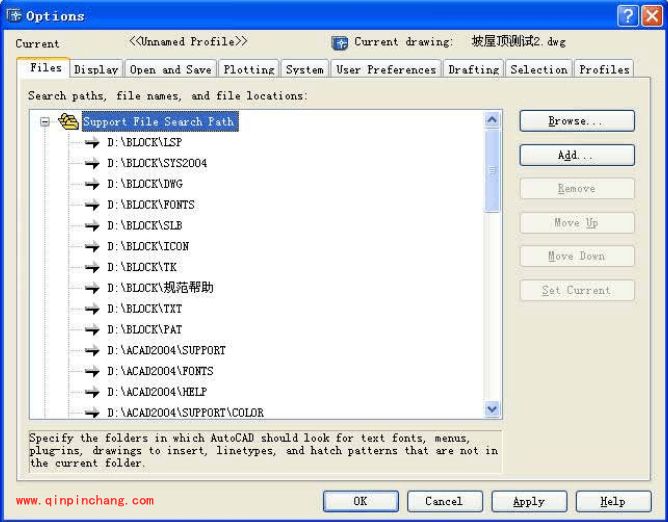Select path D:\BLOCK\规范帮助

[x=160, y=288]
